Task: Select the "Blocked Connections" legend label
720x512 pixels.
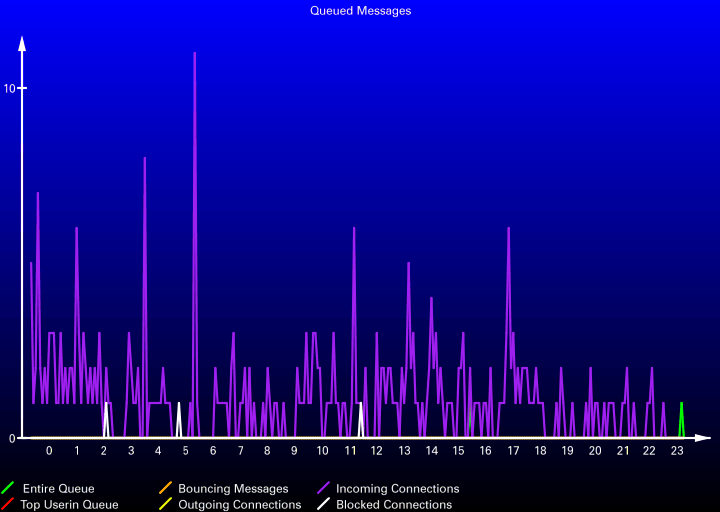Action: 393,505
